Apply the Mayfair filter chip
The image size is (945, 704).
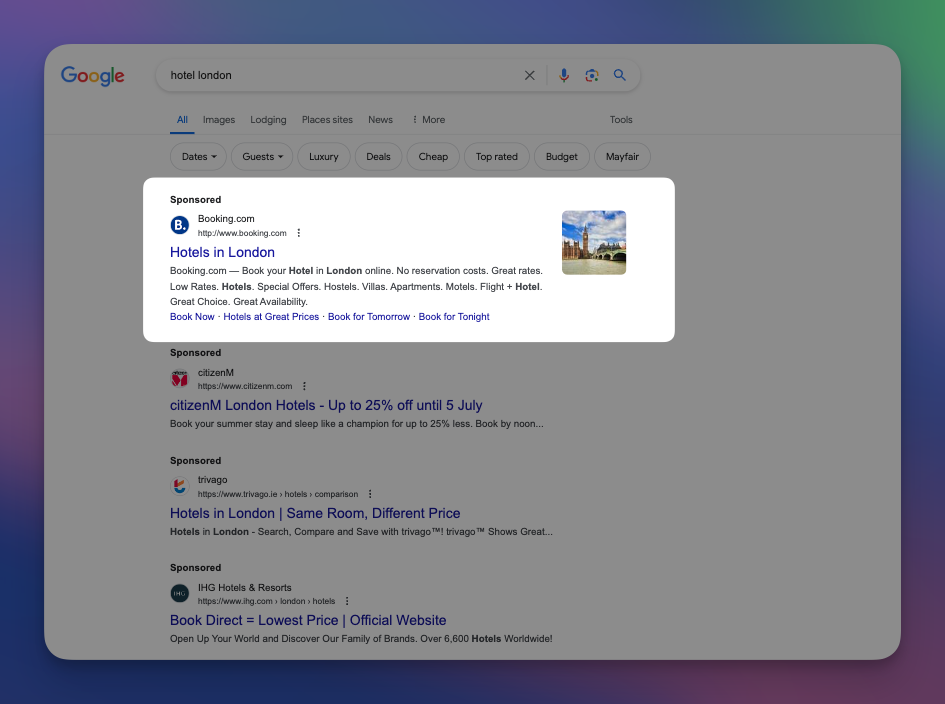[622, 157]
